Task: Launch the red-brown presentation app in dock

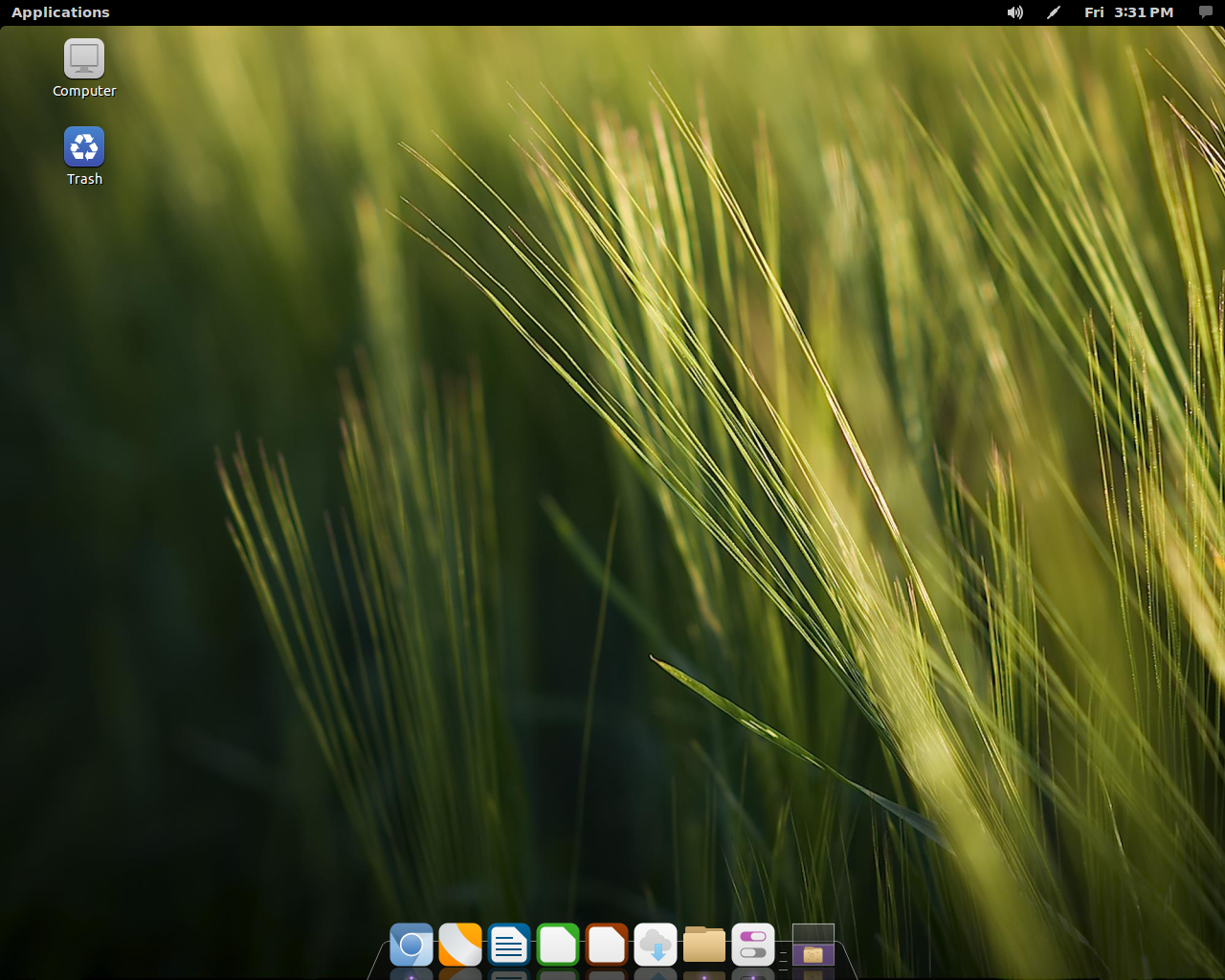Action: click(607, 946)
